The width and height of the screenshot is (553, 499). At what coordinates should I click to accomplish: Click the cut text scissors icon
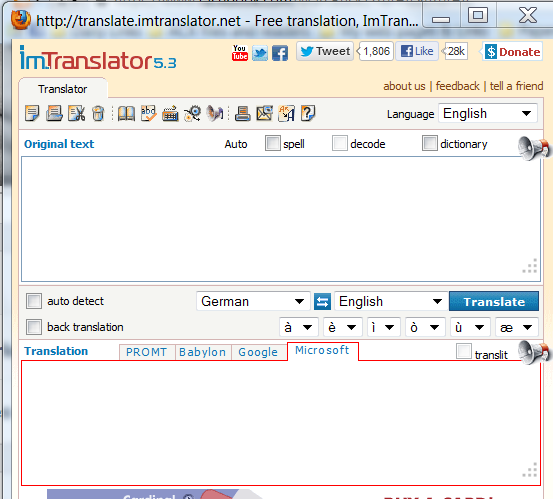(x=77, y=114)
